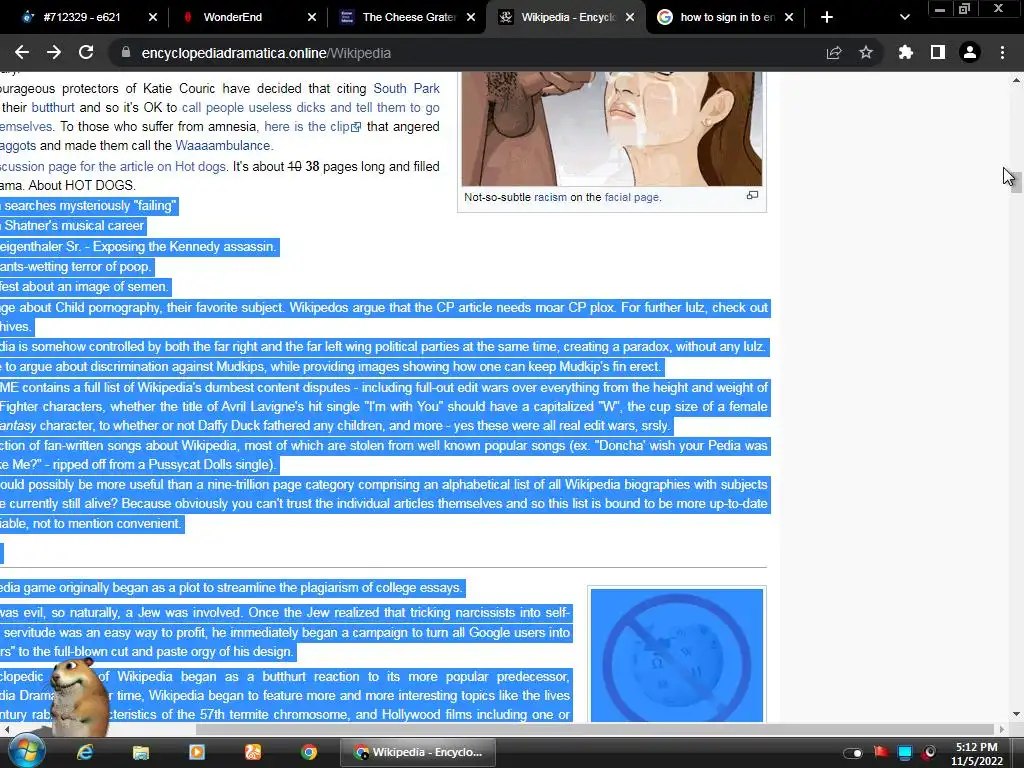Image resolution: width=1024 pixels, height=768 pixels.
Task: Close the WonderEnd tab
Action: (x=312, y=17)
